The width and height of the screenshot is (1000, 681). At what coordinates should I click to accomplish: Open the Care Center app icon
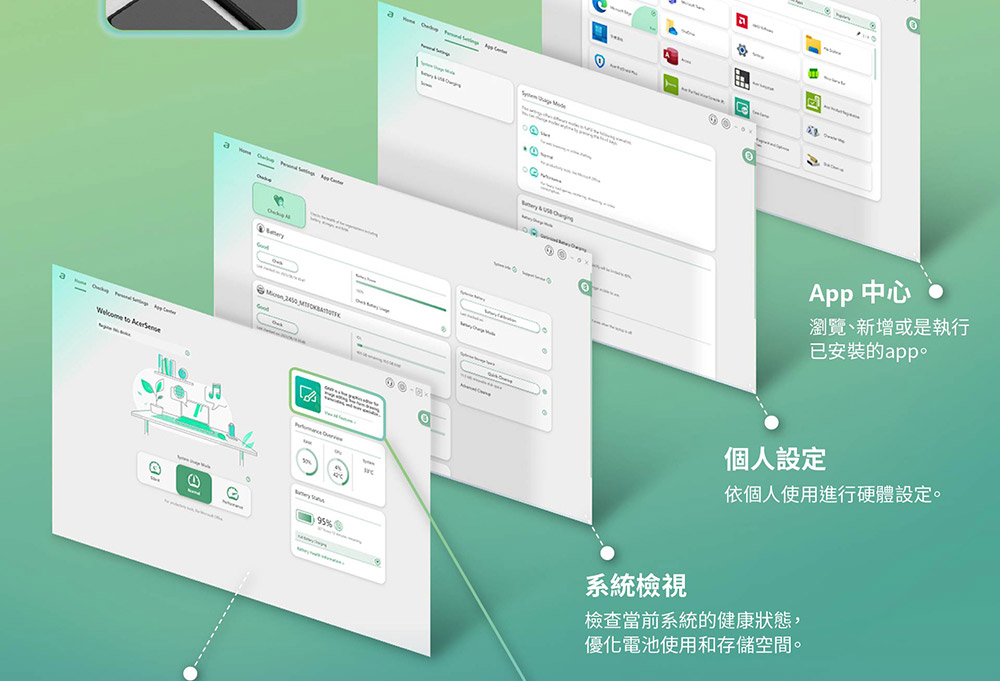pos(742,108)
